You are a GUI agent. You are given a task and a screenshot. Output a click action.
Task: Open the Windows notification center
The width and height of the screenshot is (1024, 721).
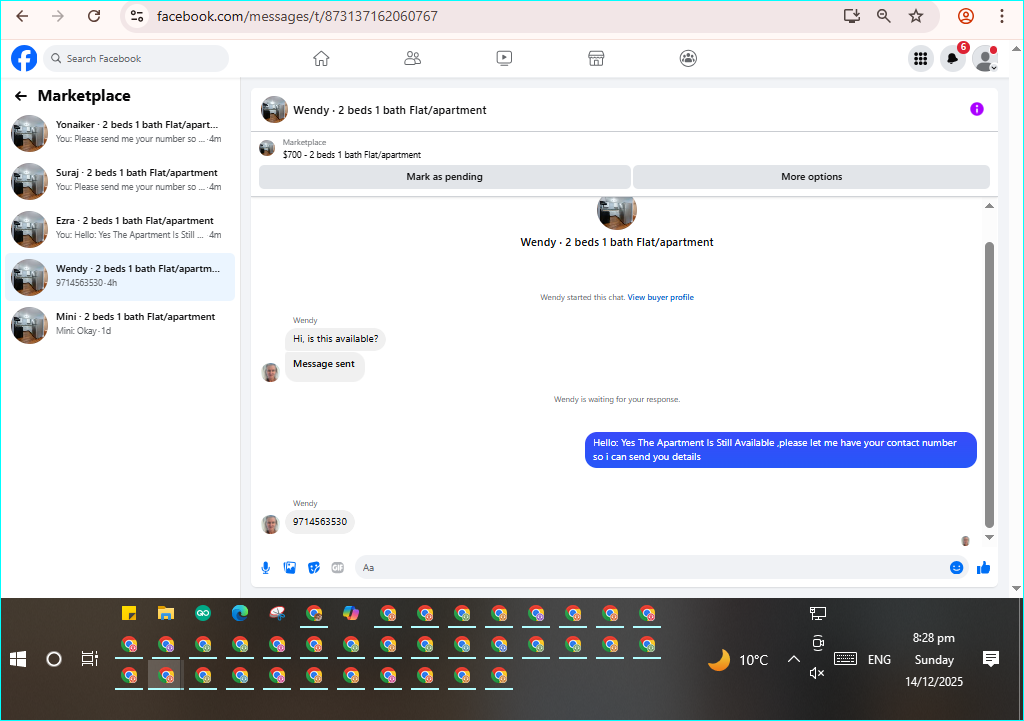coord(991,660)
